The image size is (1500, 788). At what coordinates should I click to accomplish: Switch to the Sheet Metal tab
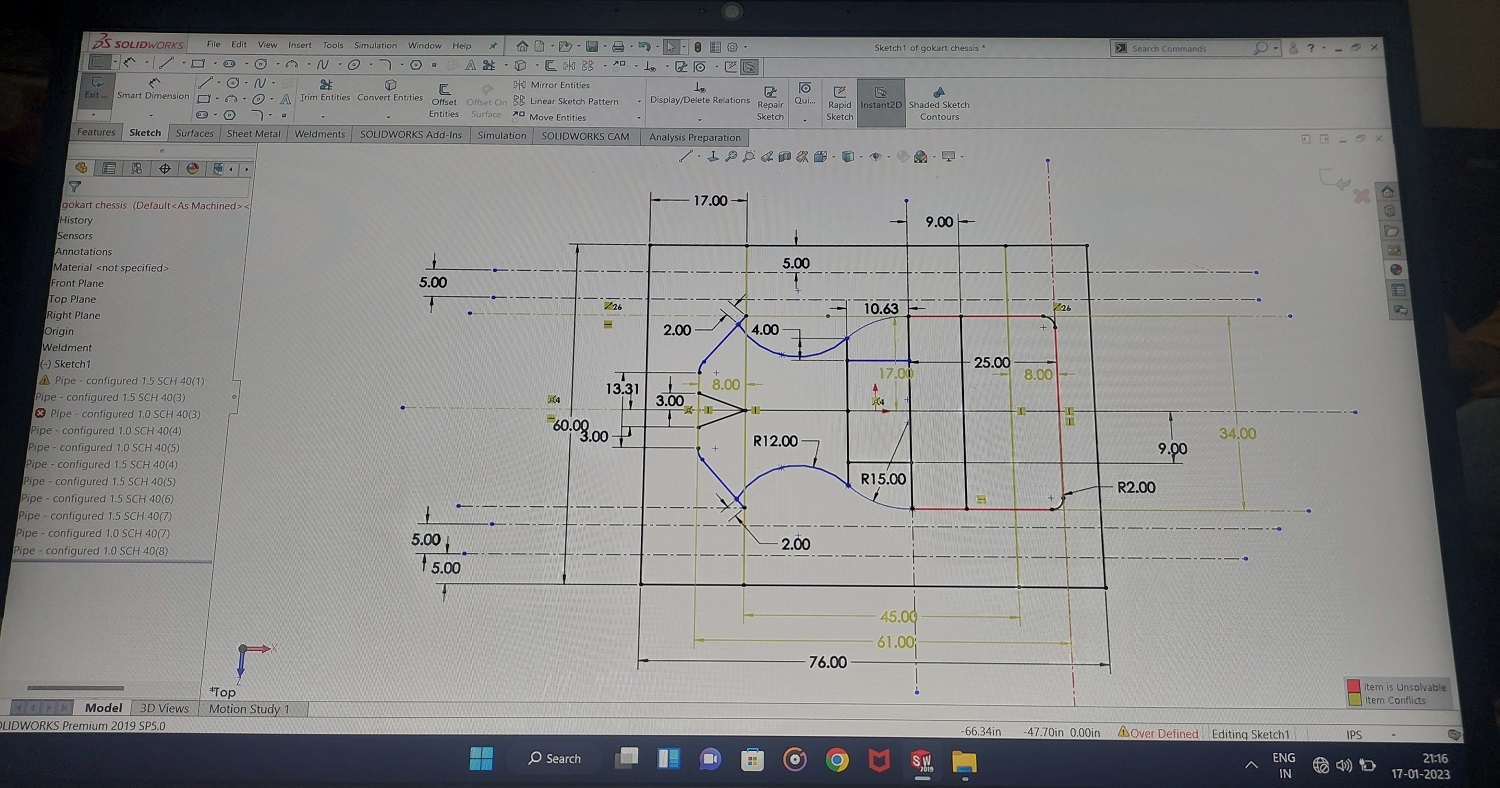[253, 134]
